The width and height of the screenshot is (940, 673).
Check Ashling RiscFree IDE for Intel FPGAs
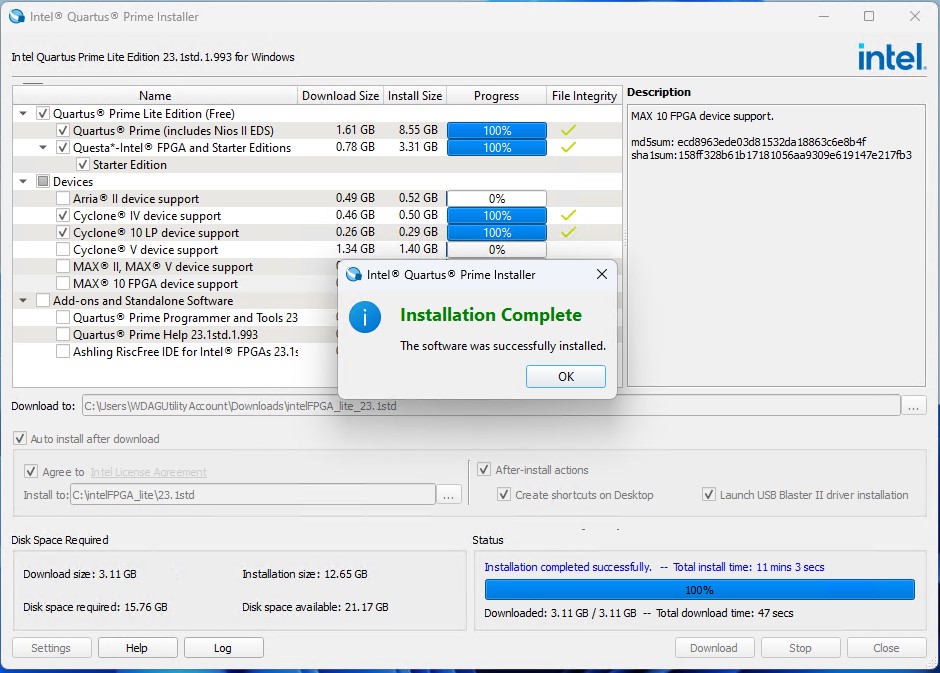(62, 351)
